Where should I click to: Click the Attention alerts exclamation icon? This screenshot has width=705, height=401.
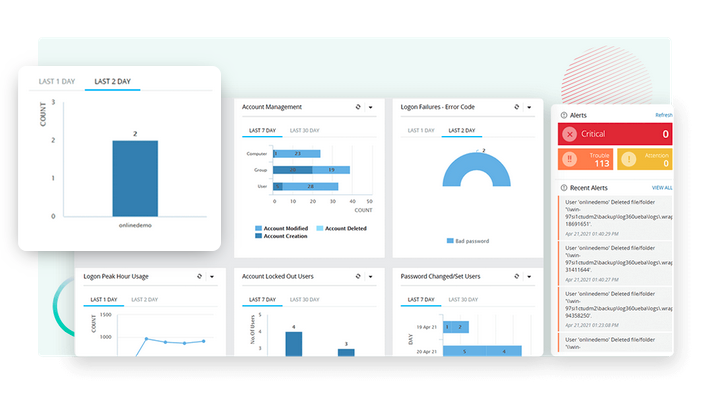[x=629, y=158]
